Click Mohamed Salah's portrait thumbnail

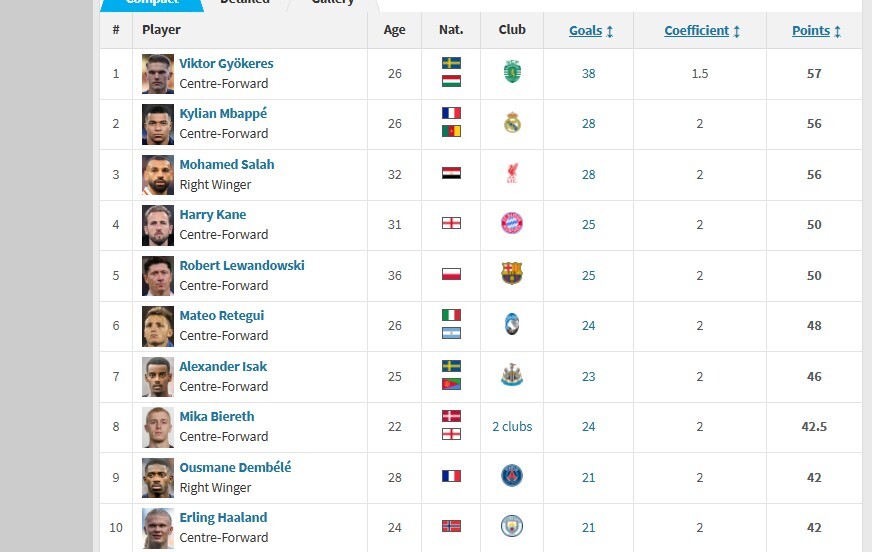pyautogui.click(x=157, y=175)
